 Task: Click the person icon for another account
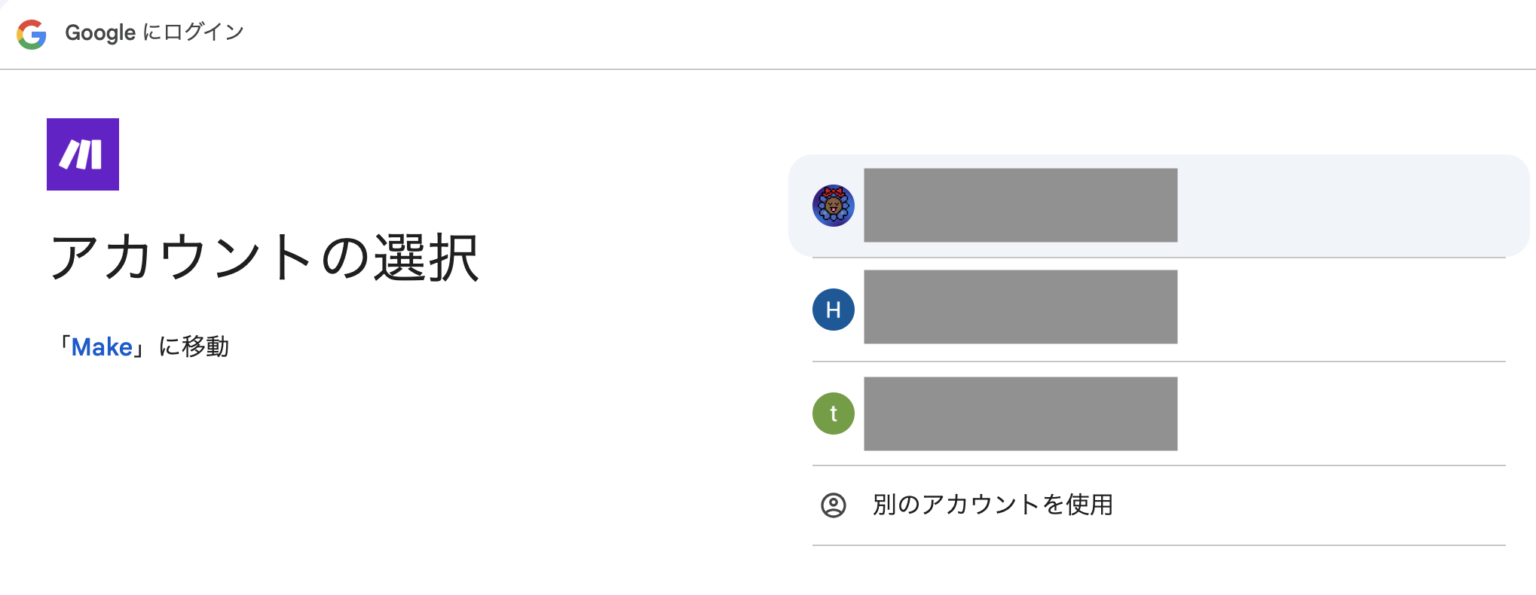click(833, 505)
